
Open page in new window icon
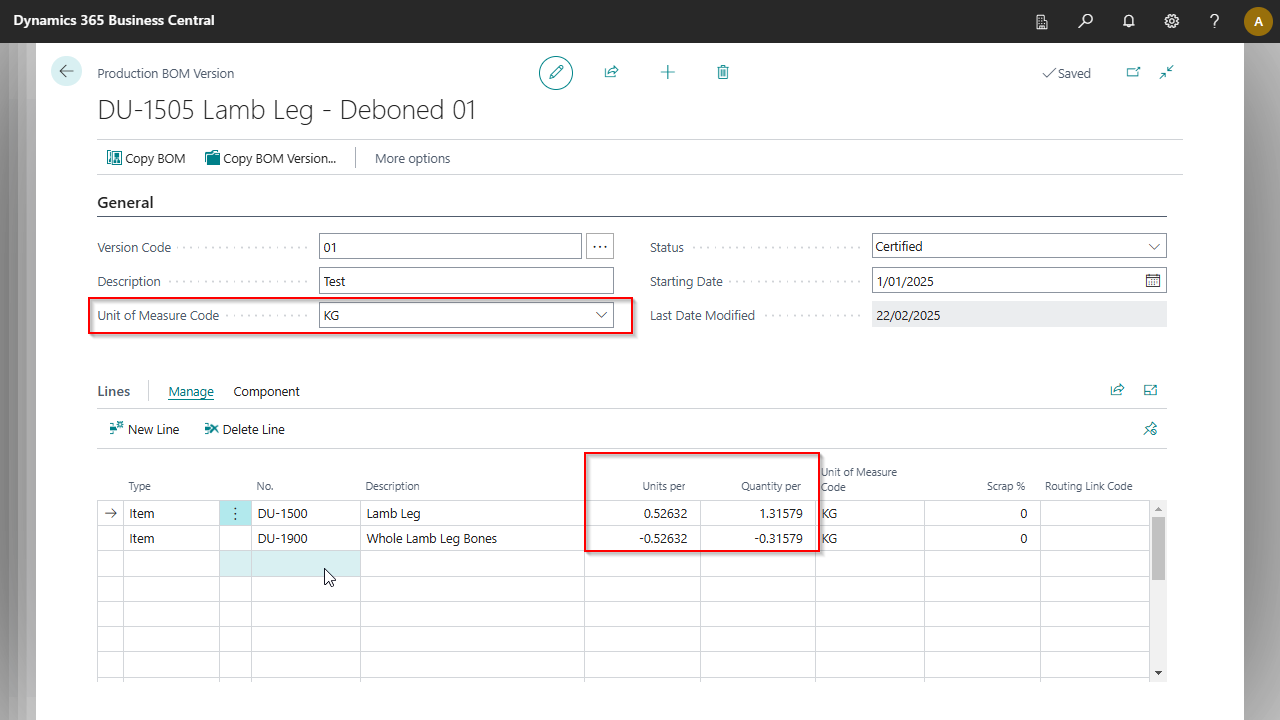tap(1133, 72)
